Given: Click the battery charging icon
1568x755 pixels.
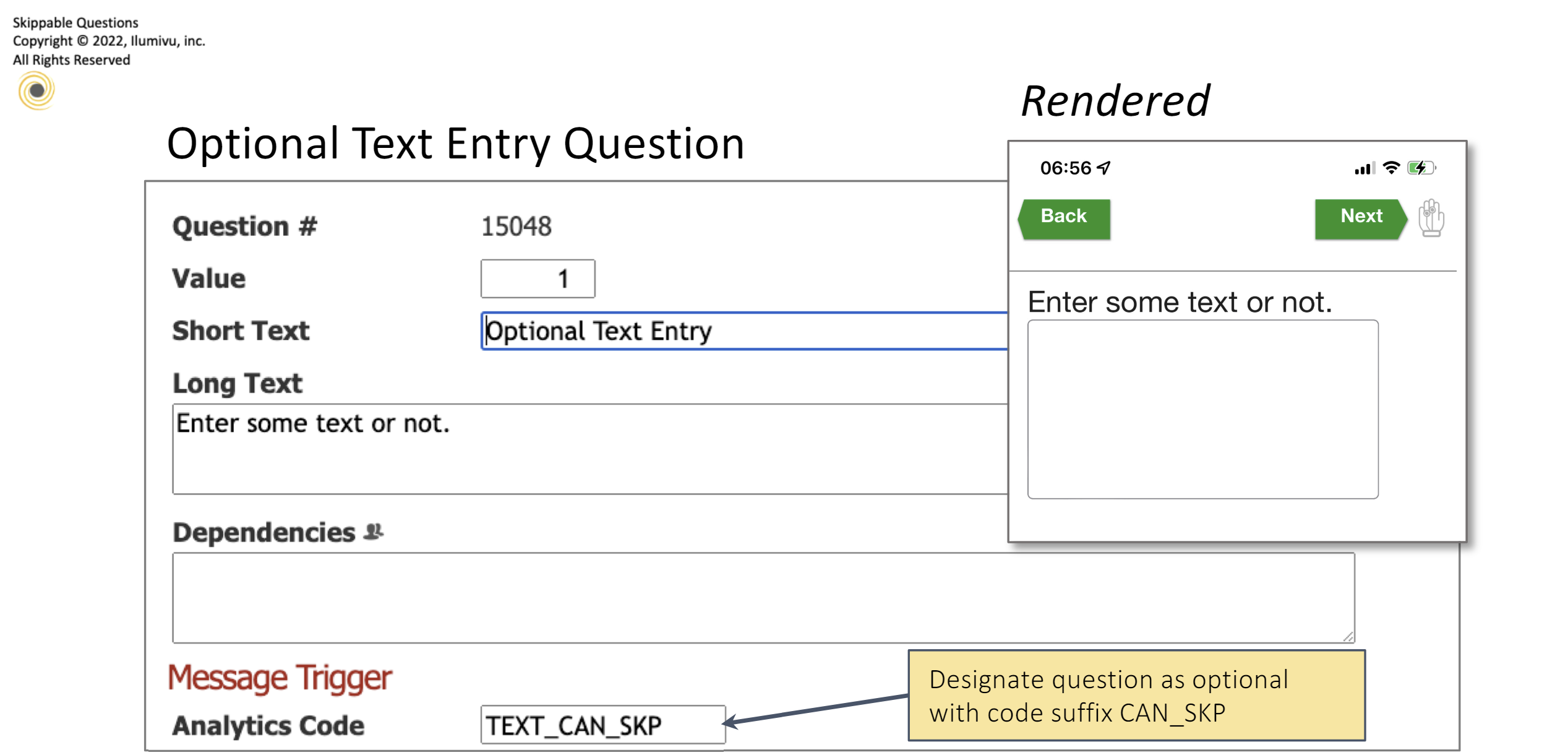Looking at the screenshot, I should pyautogui.click(x=1421, y=168).
